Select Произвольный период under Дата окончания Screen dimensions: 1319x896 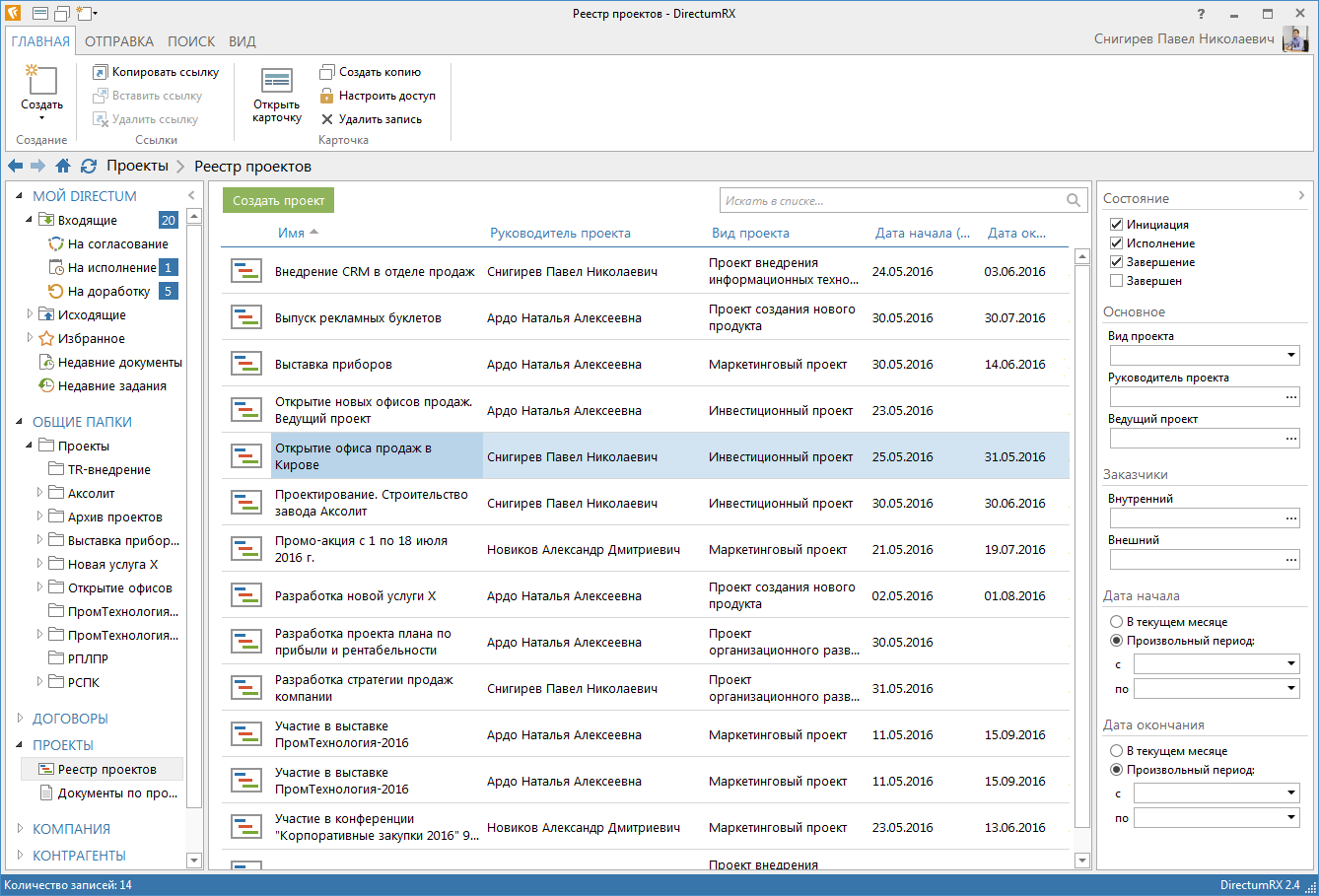1117,770
